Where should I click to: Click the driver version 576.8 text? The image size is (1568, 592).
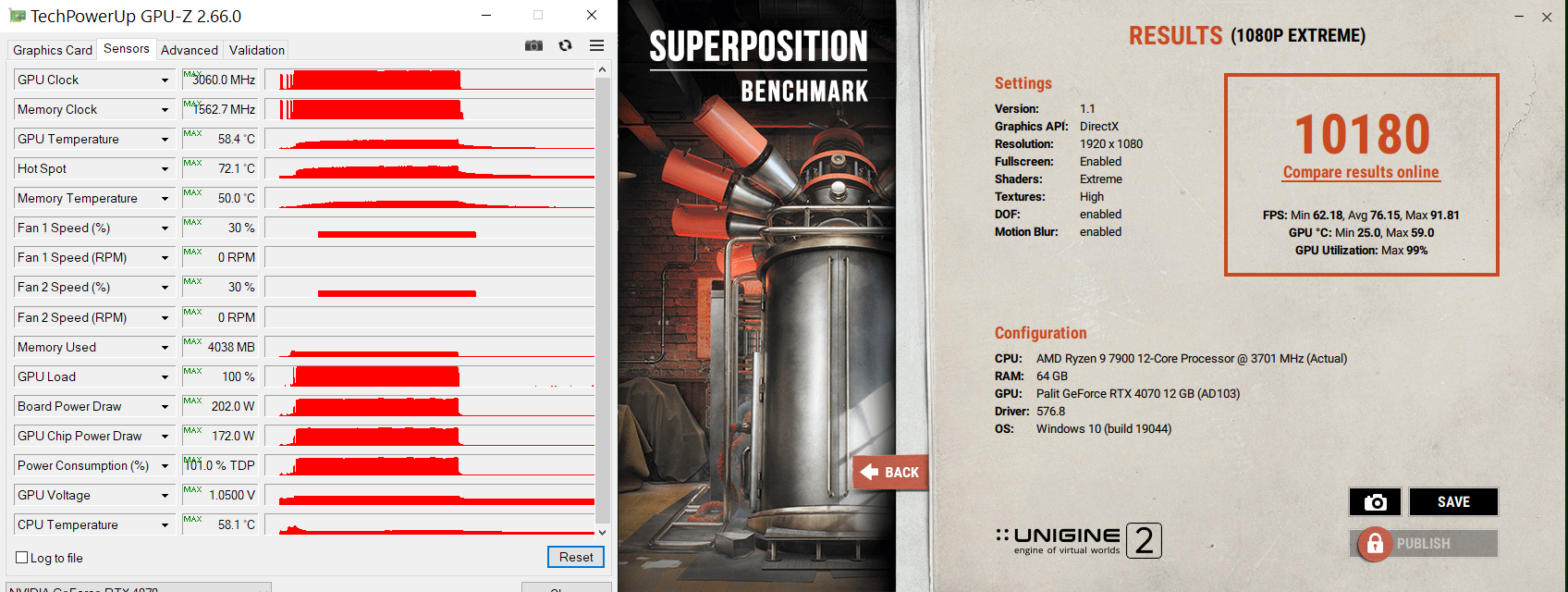pos(1050,412)
